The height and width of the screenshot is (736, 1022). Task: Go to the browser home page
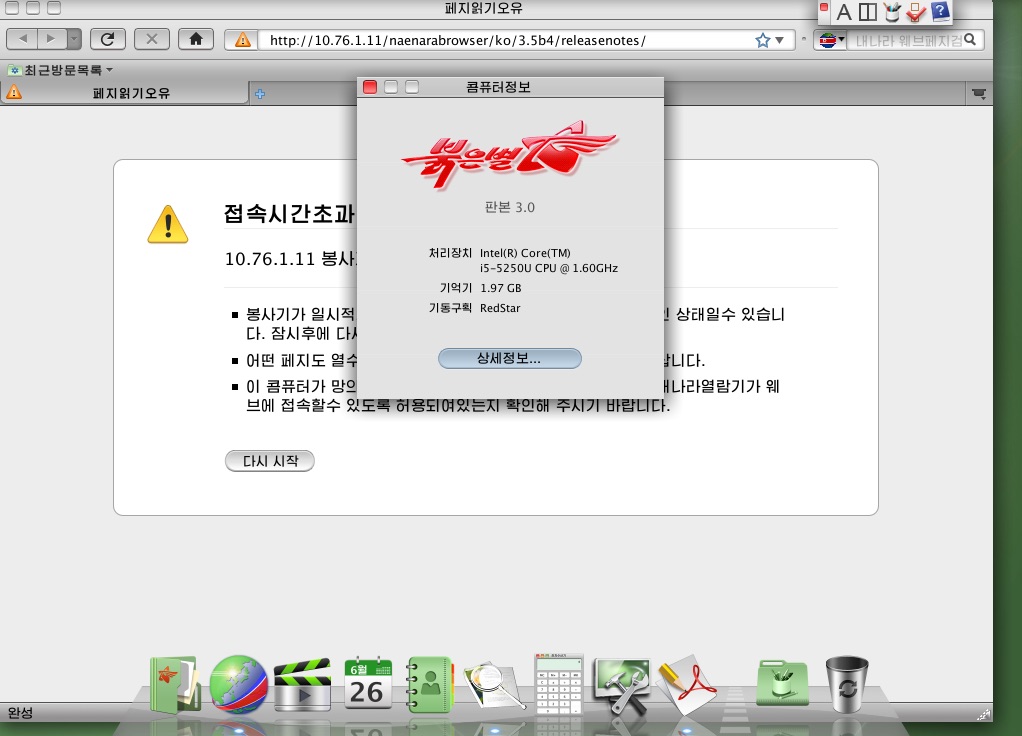196,39
